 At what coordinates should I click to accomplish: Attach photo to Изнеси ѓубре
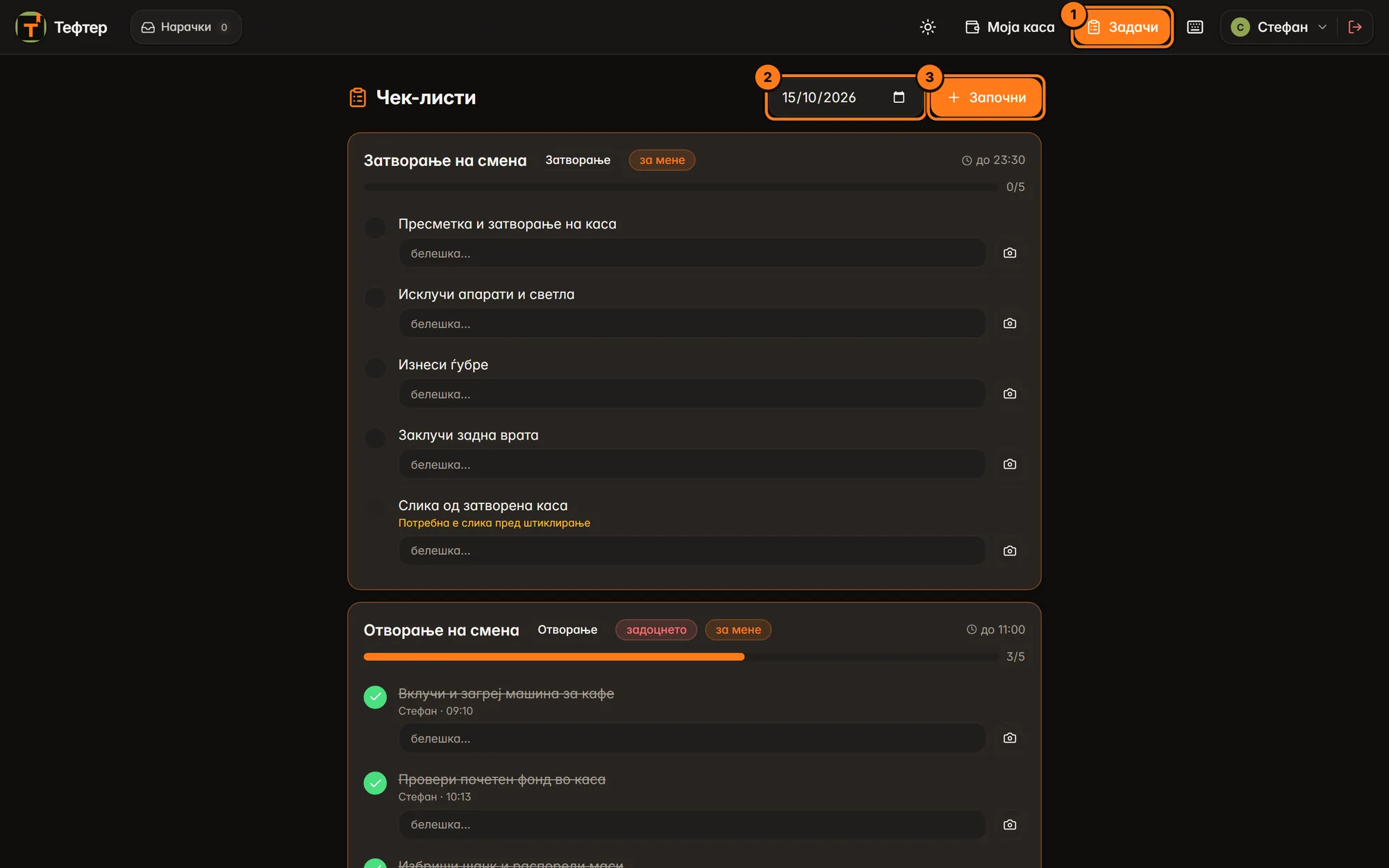click(1010, 394)
